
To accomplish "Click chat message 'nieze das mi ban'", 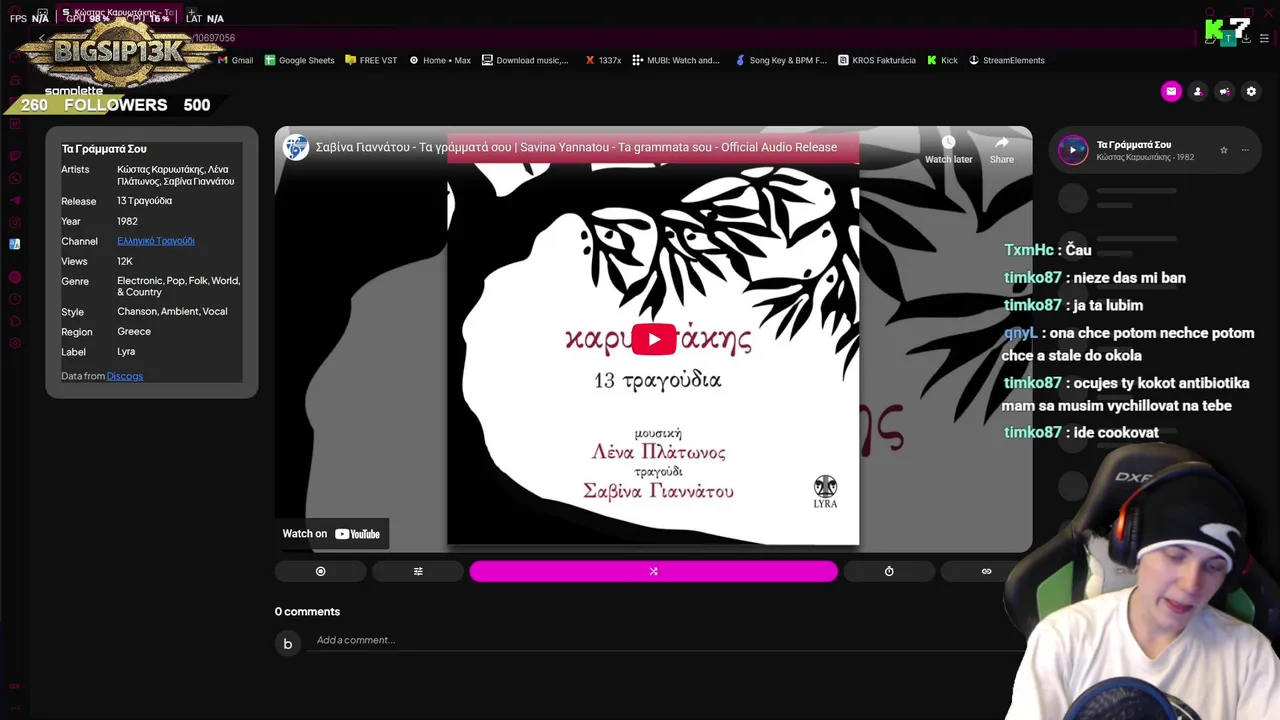I will coord(1130,278).
